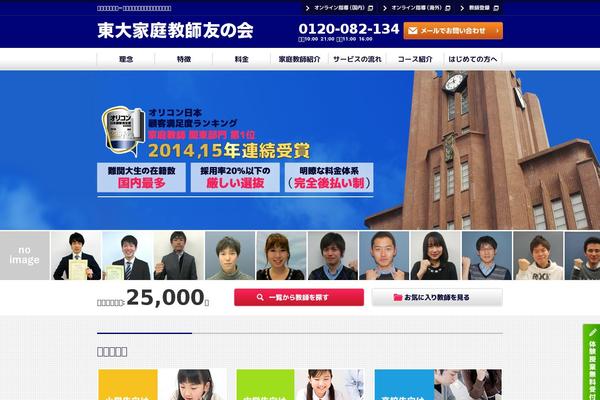Click the chevron arrow before オンライン指導(海外)

pyautogui.click(x=385, y=8)
